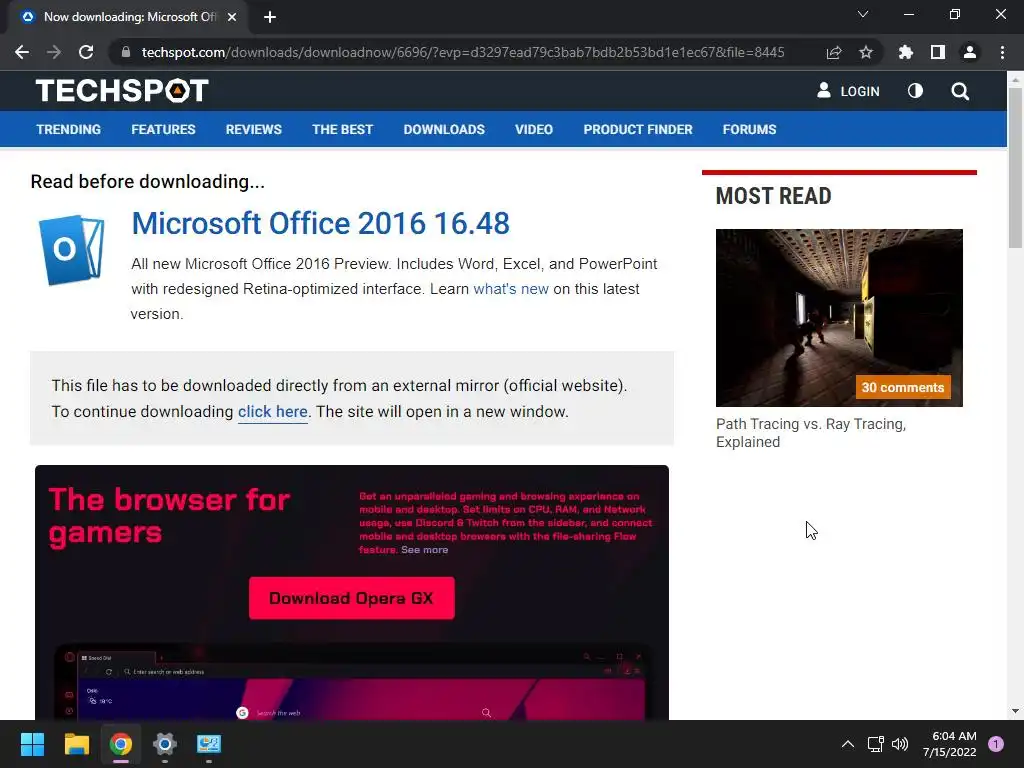Open Path Tracing vs. Ray Tracing, Explained
Image resolution: width=1024 pixels, height=768 pixels.
[x=810, y=433]
